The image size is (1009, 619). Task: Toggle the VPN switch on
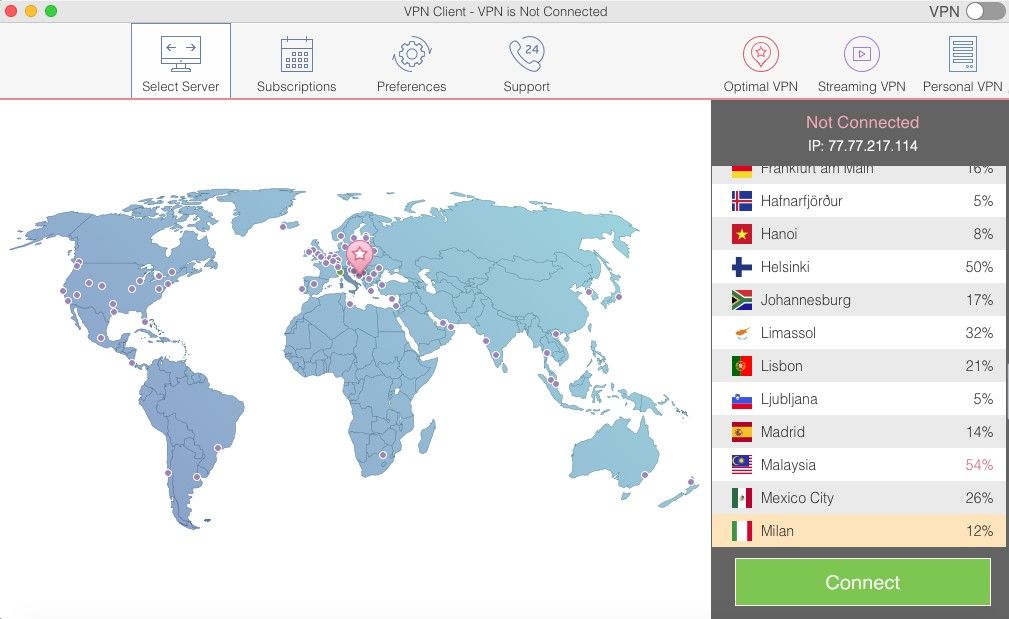click(984, 11)
